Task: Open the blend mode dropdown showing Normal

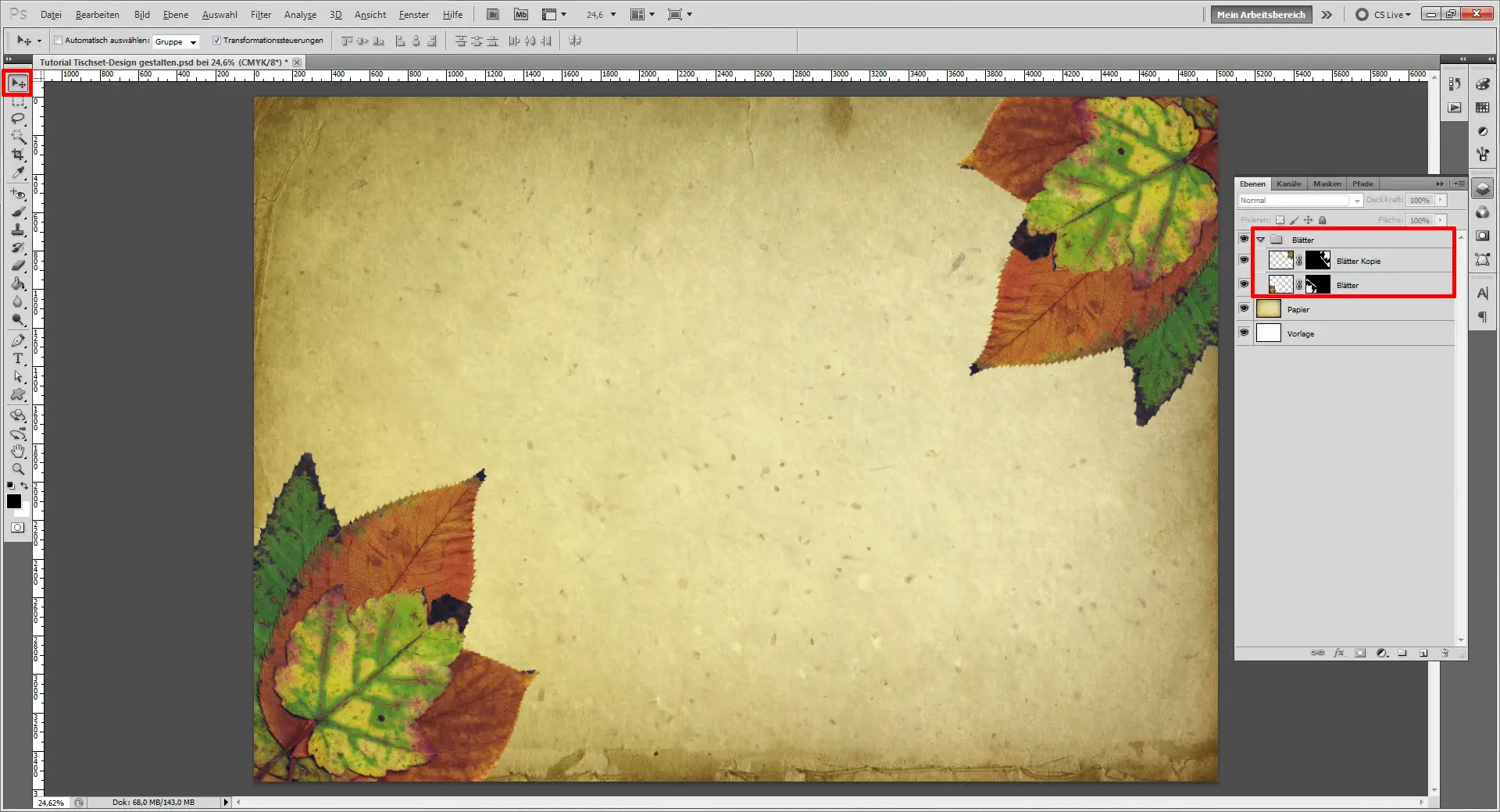Action: pos(1357,200)
